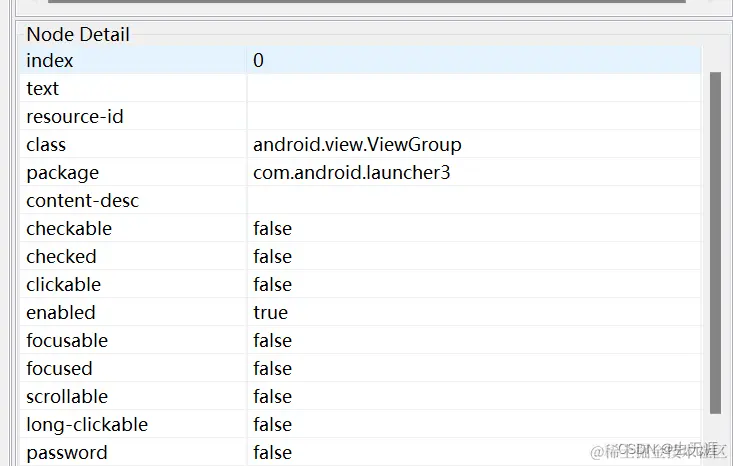Click the android.view.ViewGroup class value
This screenshot has width=733, height=466.
click(x=357, y=144)
